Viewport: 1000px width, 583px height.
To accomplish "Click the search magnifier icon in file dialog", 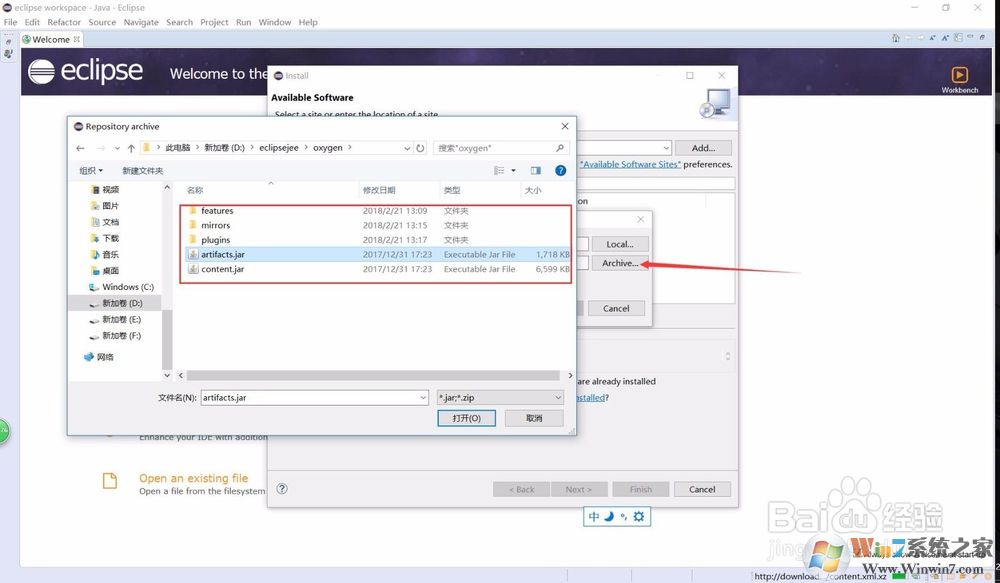I will coord(559,148).
